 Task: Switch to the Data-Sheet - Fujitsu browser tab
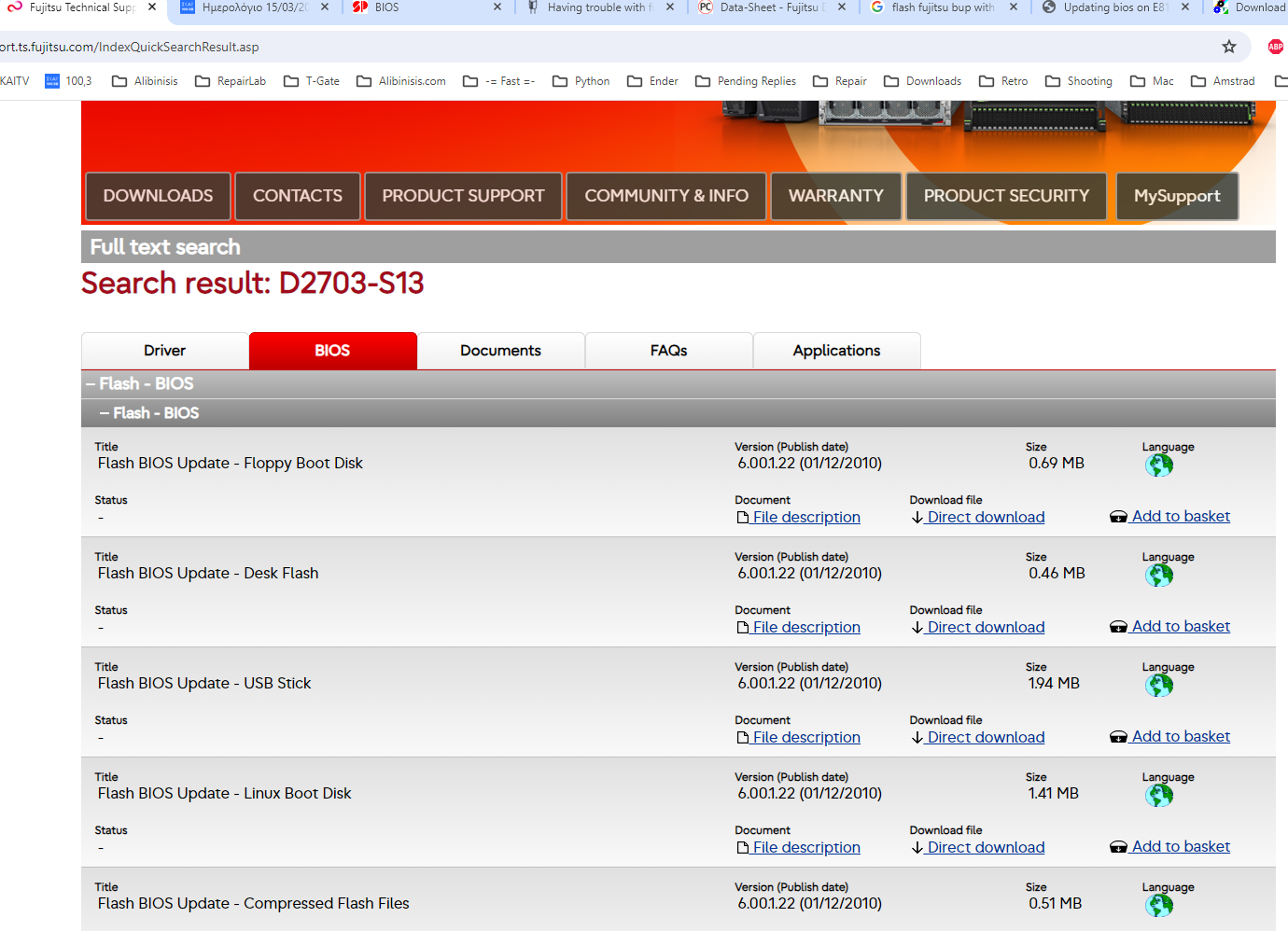pyautogui.click(x=771, y=7)
